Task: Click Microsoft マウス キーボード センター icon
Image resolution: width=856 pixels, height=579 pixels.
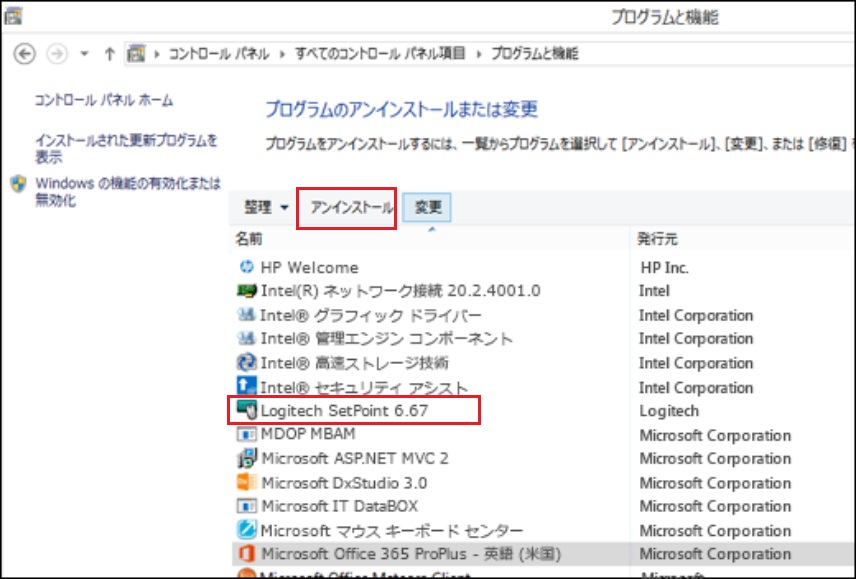Action: tap(246, 530)
